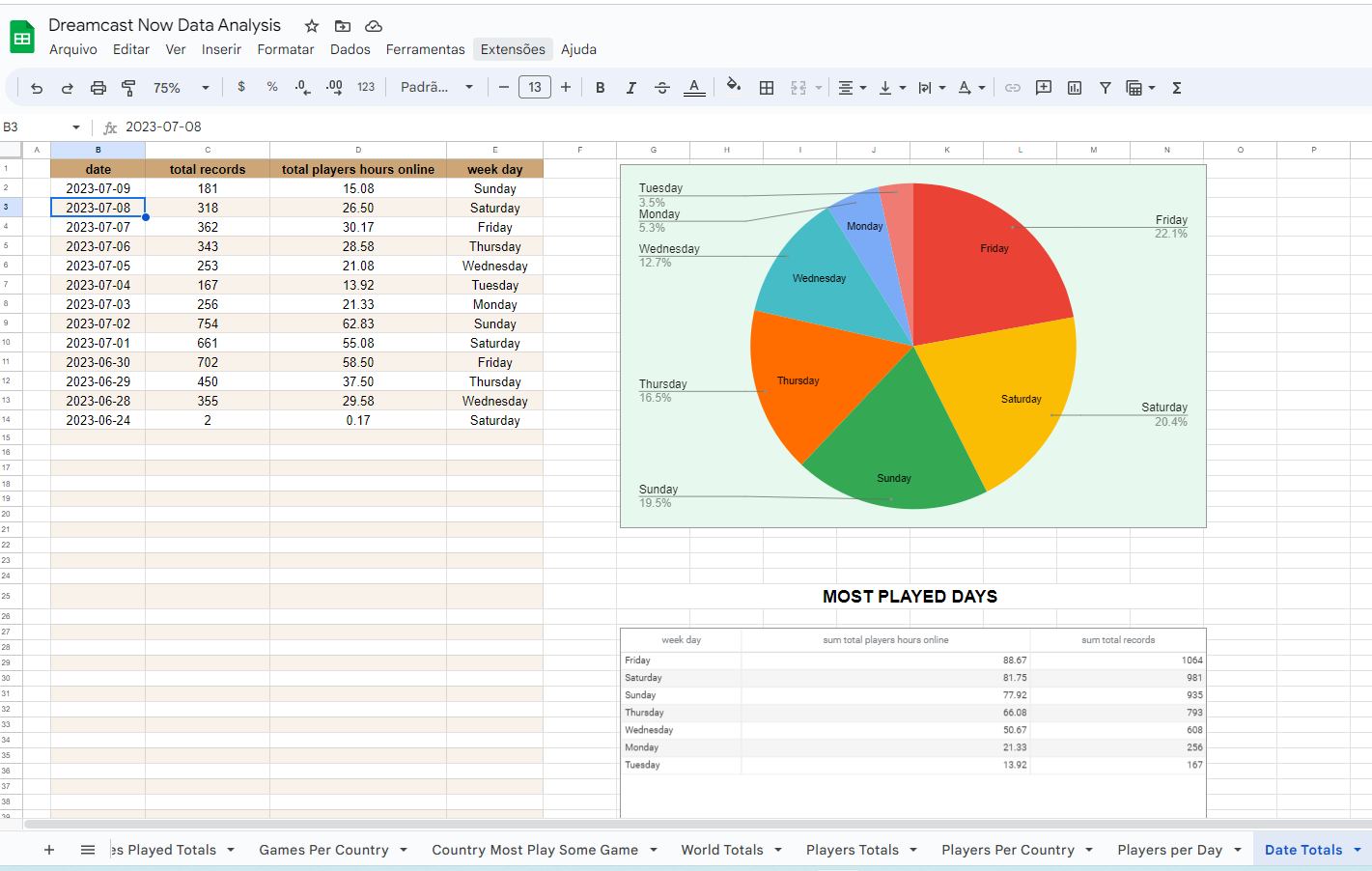Add a new sheet with plus

(x=49, y=850)
